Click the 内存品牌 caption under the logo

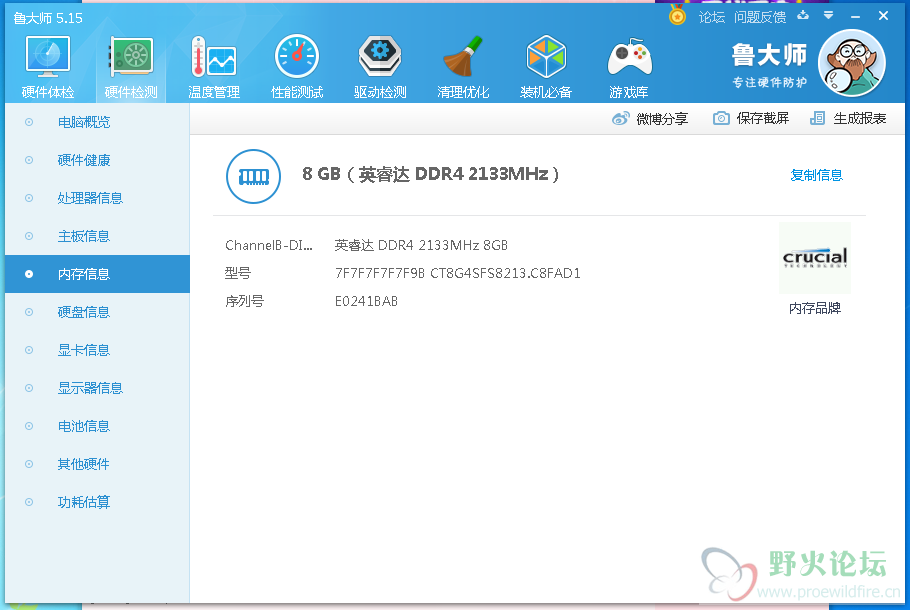[x=815, y=308]
